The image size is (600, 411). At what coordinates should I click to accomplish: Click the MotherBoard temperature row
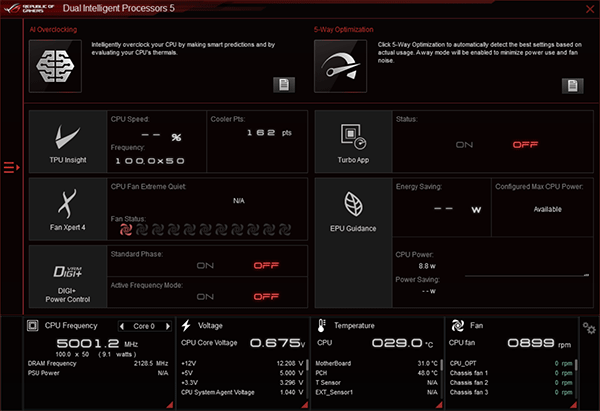[x=376, y=363]
